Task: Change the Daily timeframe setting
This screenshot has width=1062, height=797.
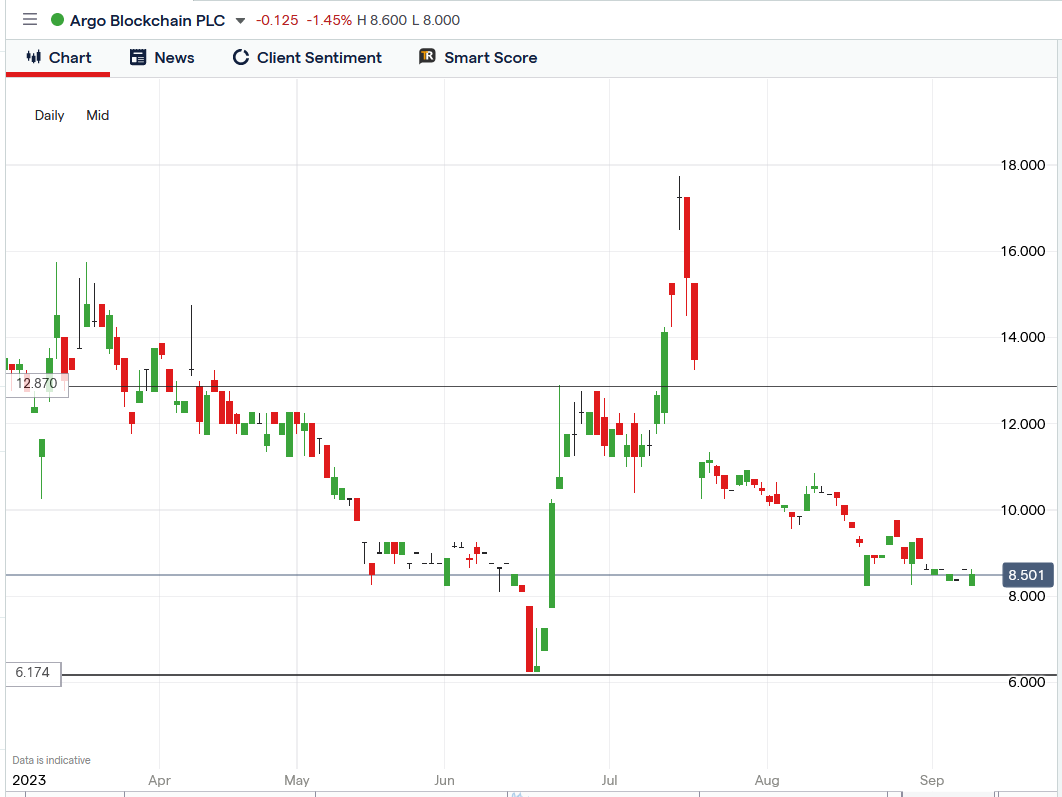Action: coord(49,115)
